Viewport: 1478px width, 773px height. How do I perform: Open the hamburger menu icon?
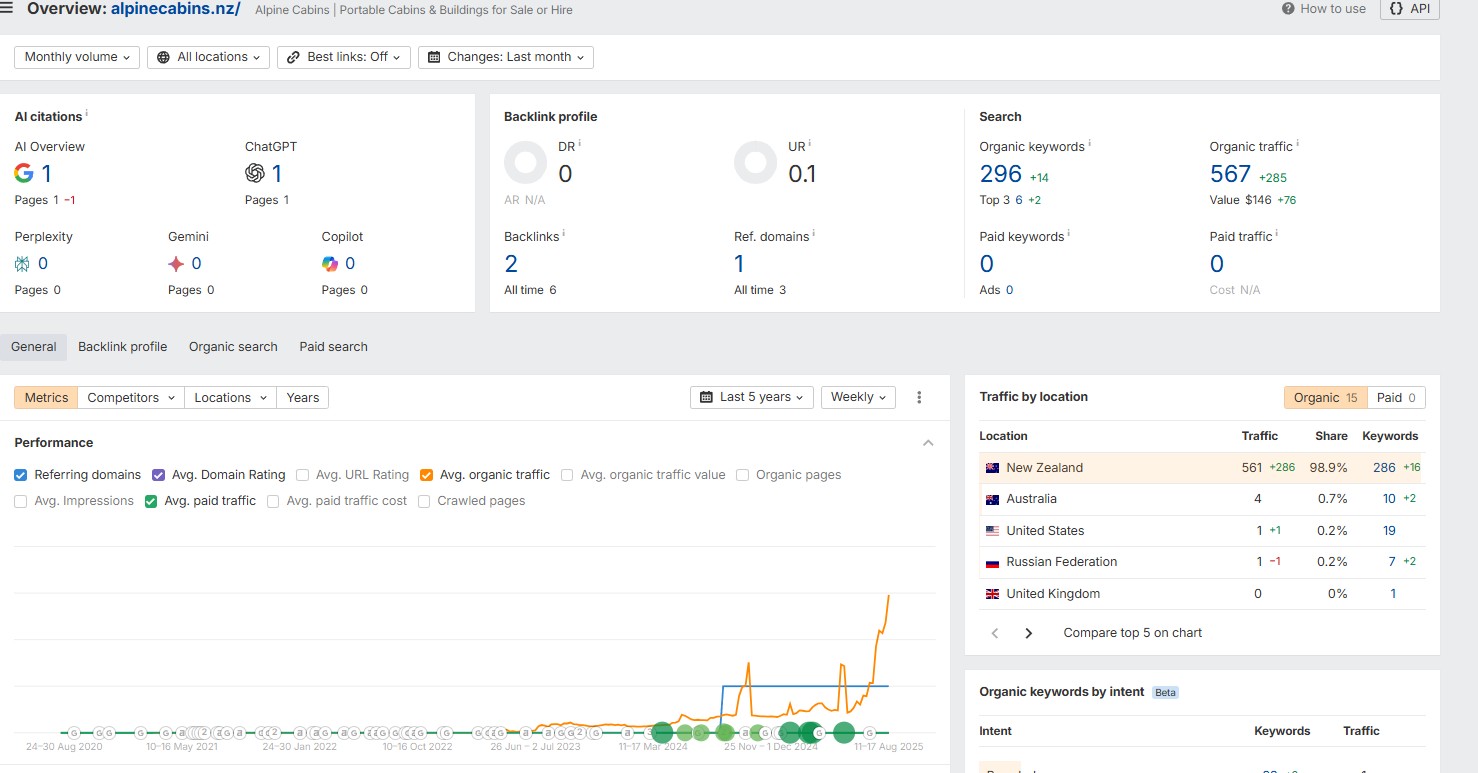click(8, 9)
